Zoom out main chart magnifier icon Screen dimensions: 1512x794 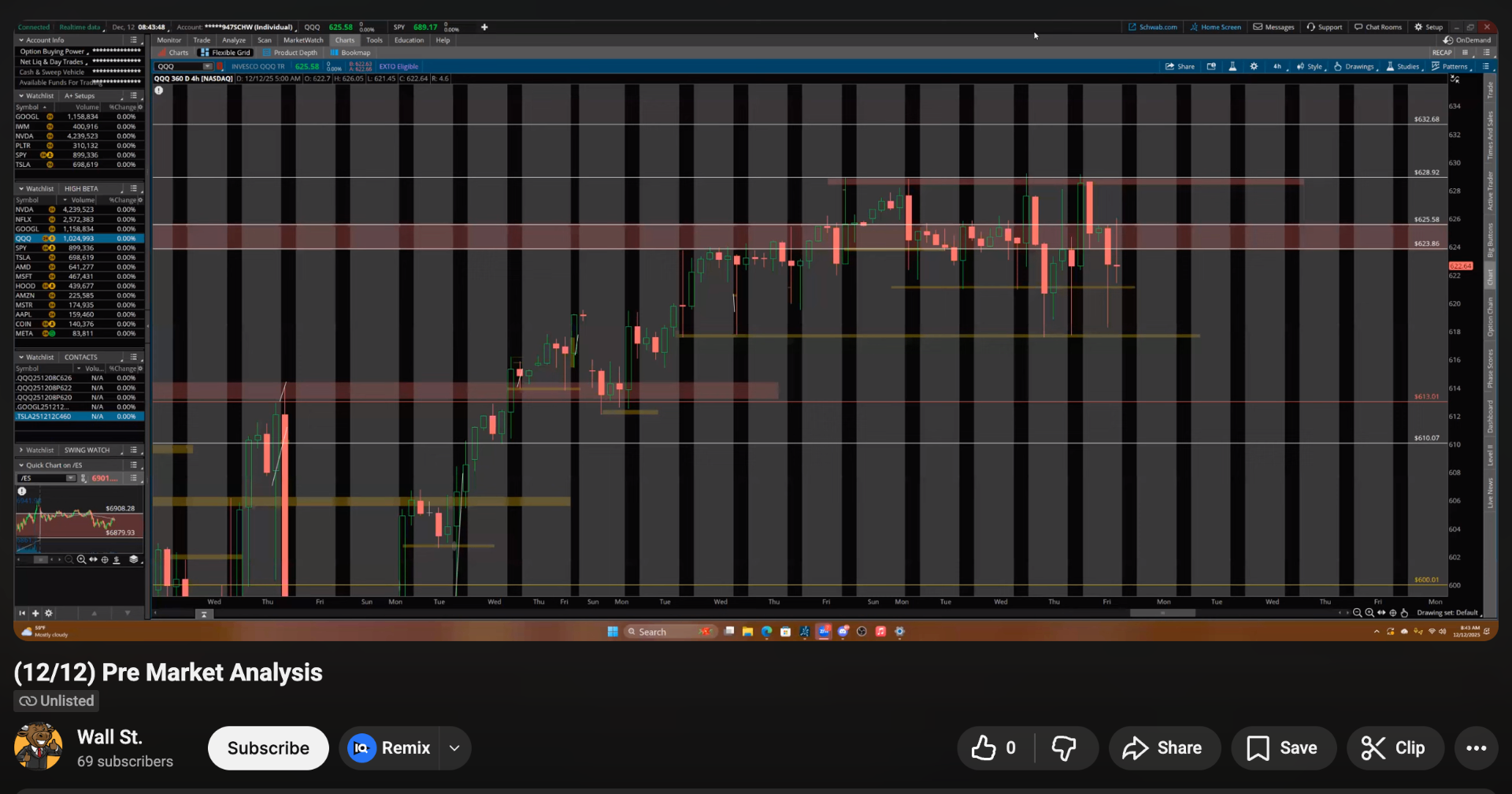[1358, 613]
